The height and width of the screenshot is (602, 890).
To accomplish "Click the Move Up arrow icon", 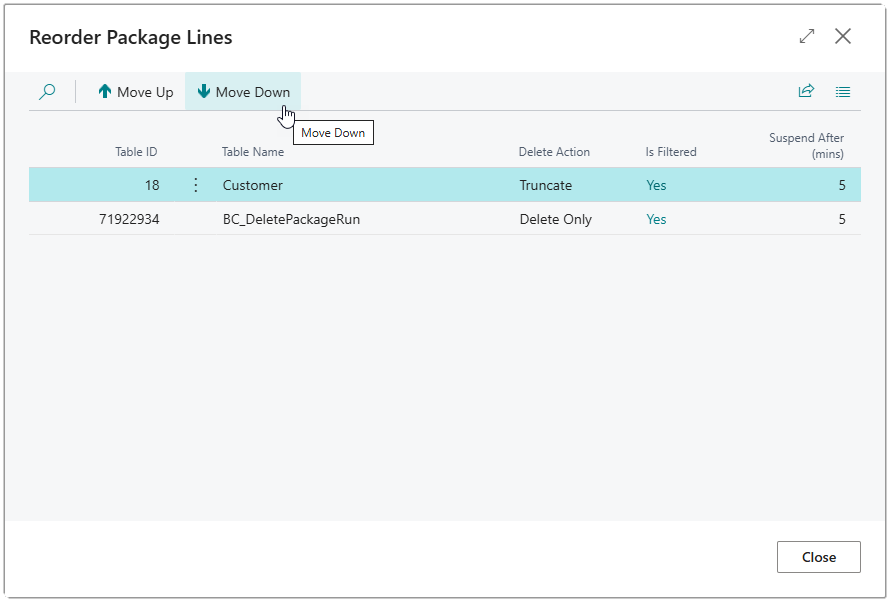I will pyautogui.click(x=104, y=91).
